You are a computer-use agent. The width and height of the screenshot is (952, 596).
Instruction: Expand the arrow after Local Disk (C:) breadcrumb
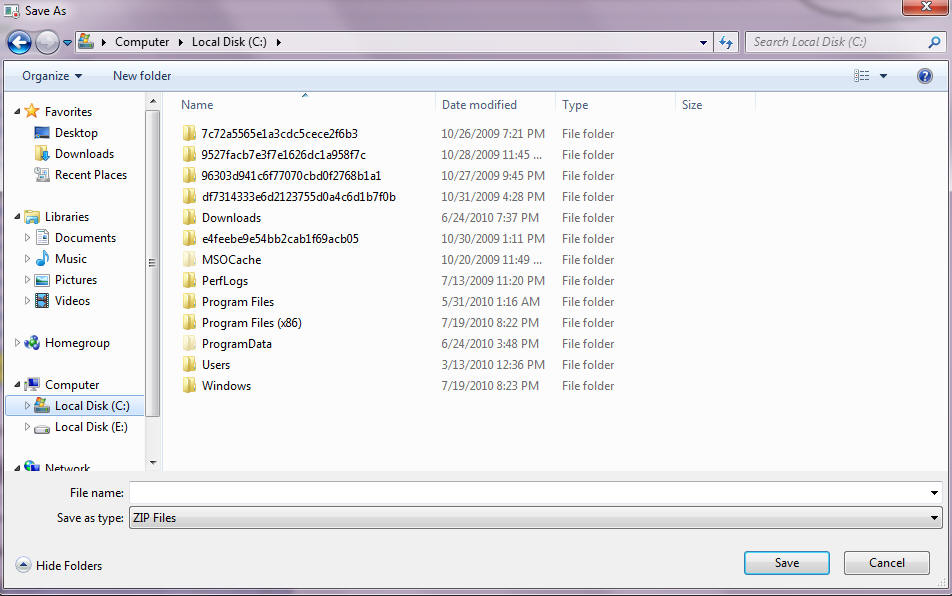click(x=279, y=42)
